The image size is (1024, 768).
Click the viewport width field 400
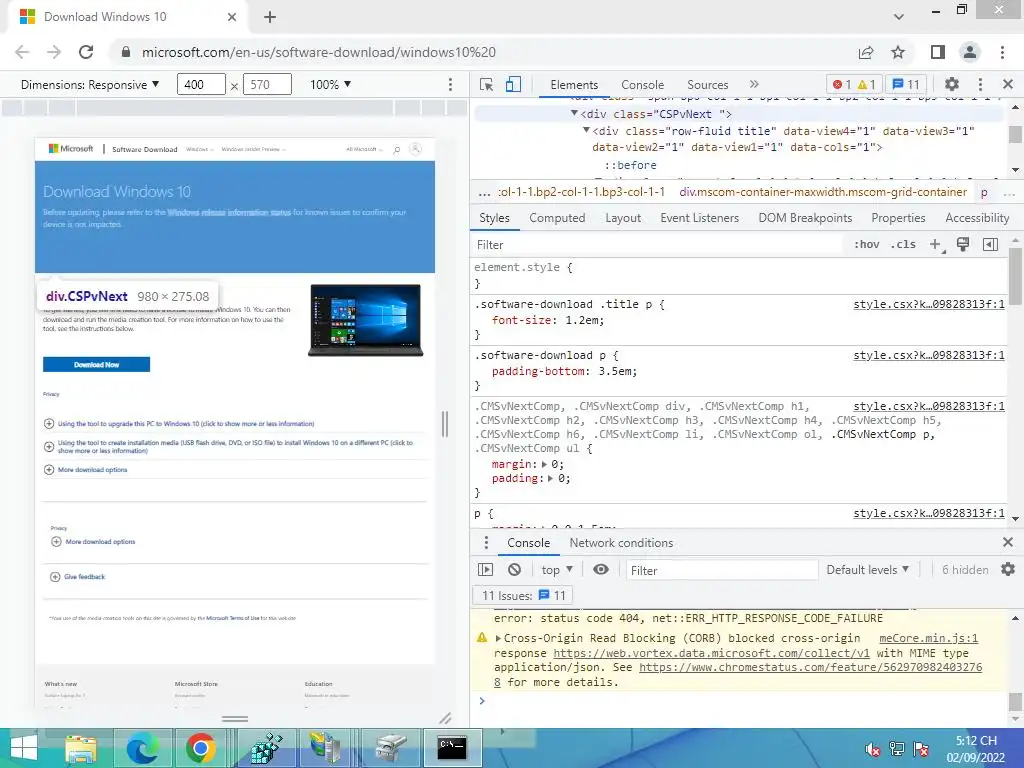(x=201, y=85)
